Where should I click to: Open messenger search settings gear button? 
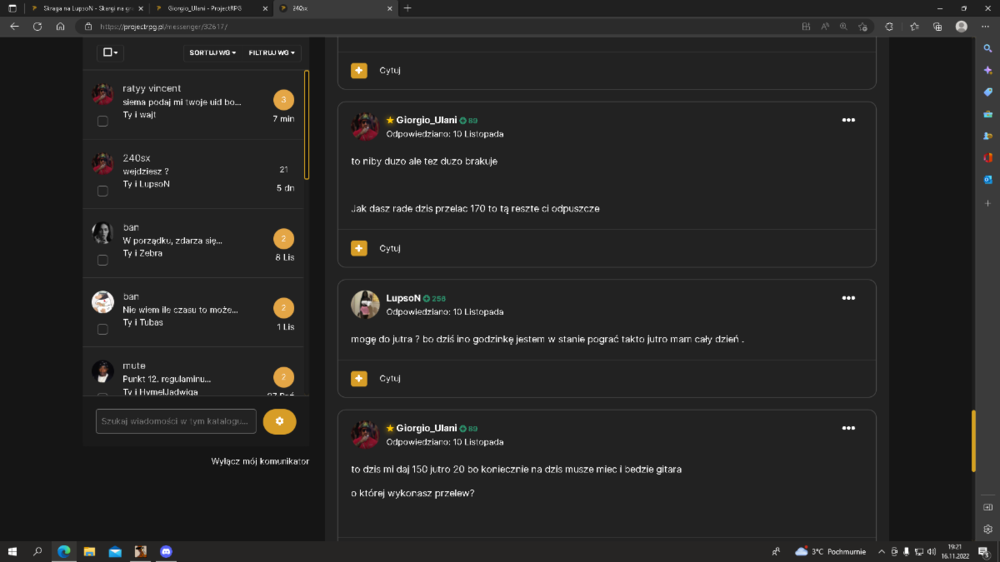[279, 421]
